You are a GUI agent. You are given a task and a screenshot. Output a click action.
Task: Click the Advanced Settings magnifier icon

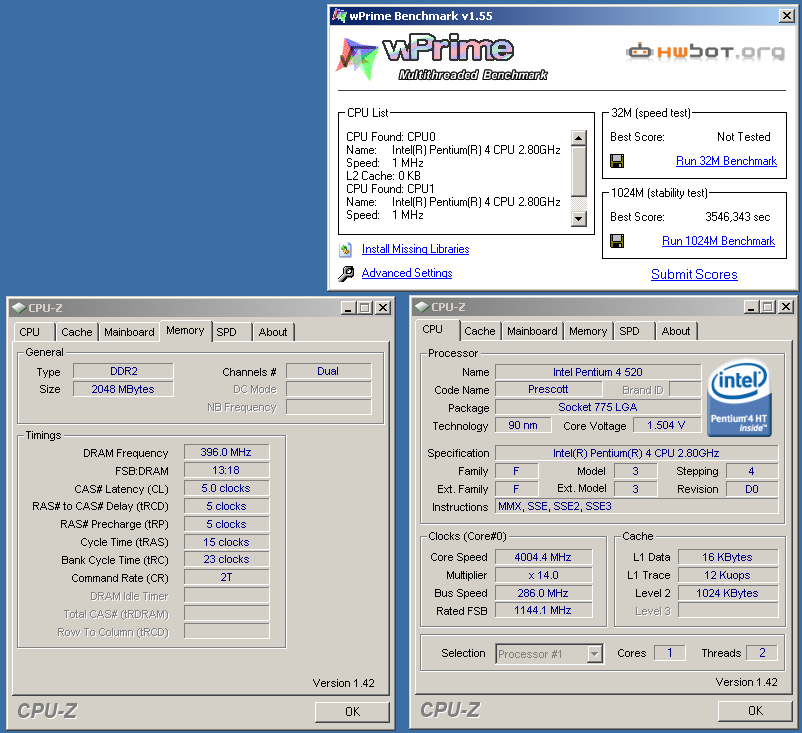(x=346, y=274)
